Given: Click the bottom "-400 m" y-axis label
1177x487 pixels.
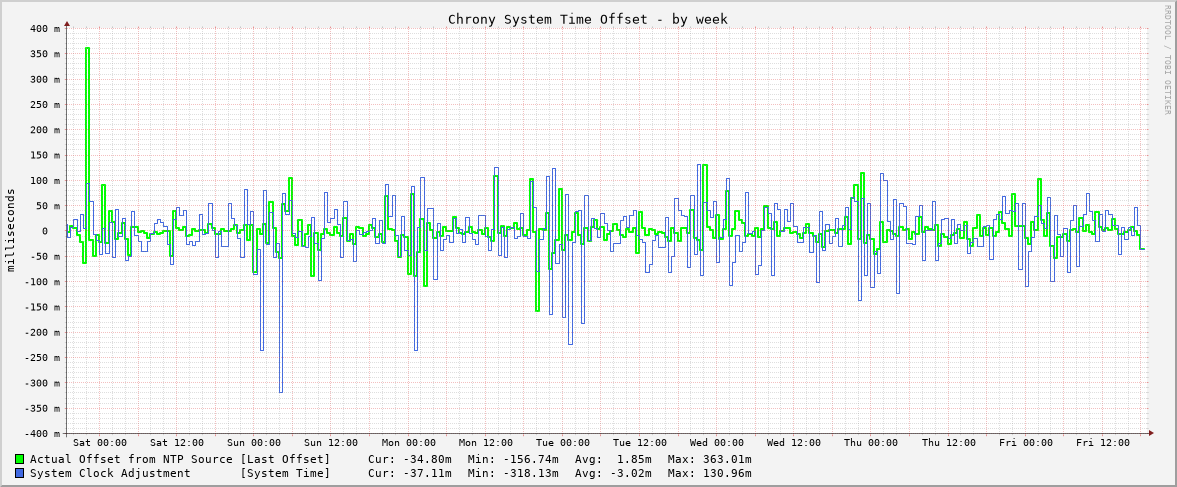Looking at the screenshot, I should [x=43, y=434].
